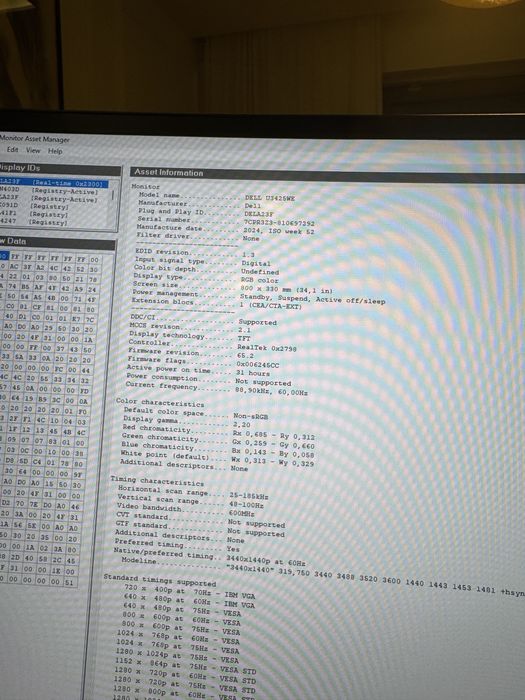The image size is (525, 700).
Task: Click green chromaticity Gx 0,259 - Gy 0,660
Action: coord(273,444)
